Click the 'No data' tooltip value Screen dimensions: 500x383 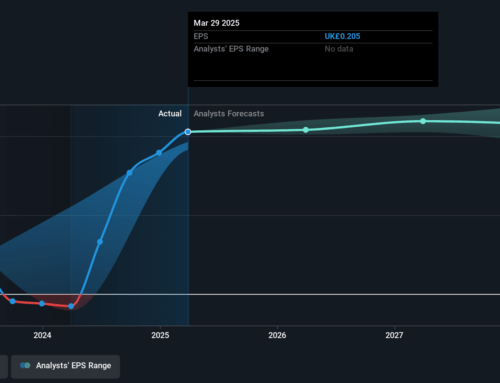pos(339,49)
